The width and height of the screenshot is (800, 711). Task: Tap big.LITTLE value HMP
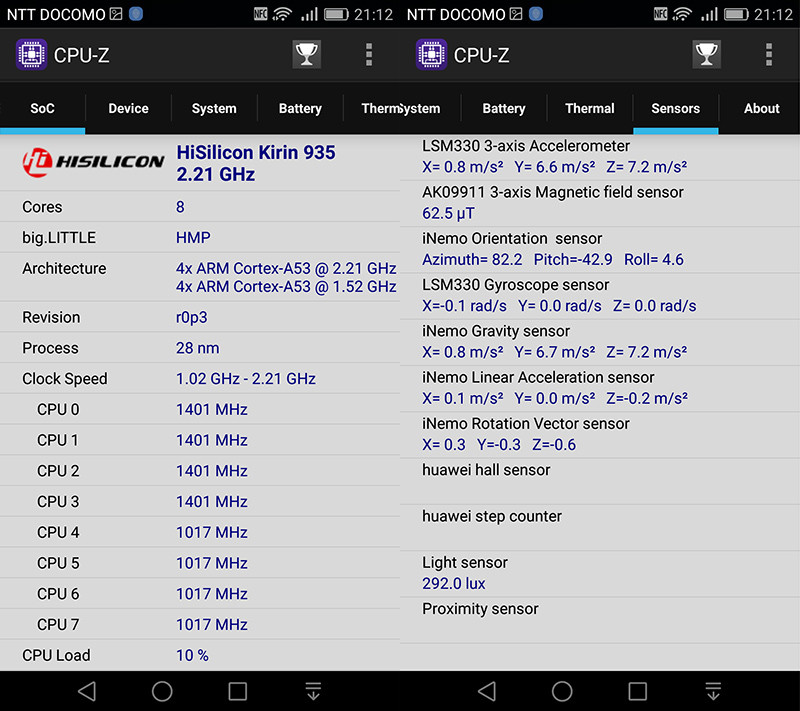point(193,237)
